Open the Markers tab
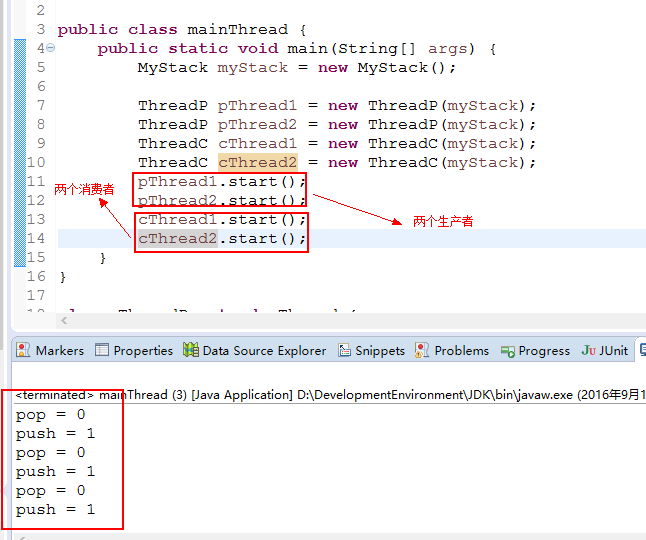Screen dimensions: 646x540 click(50, 351)
